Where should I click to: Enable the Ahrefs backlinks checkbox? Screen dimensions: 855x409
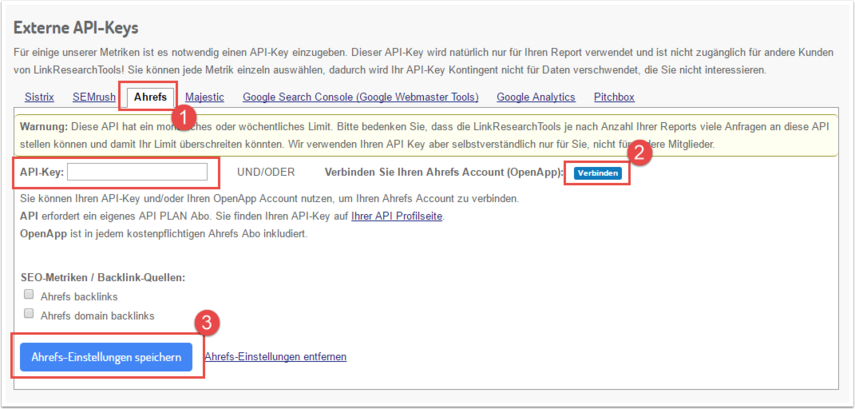point(29,295)
